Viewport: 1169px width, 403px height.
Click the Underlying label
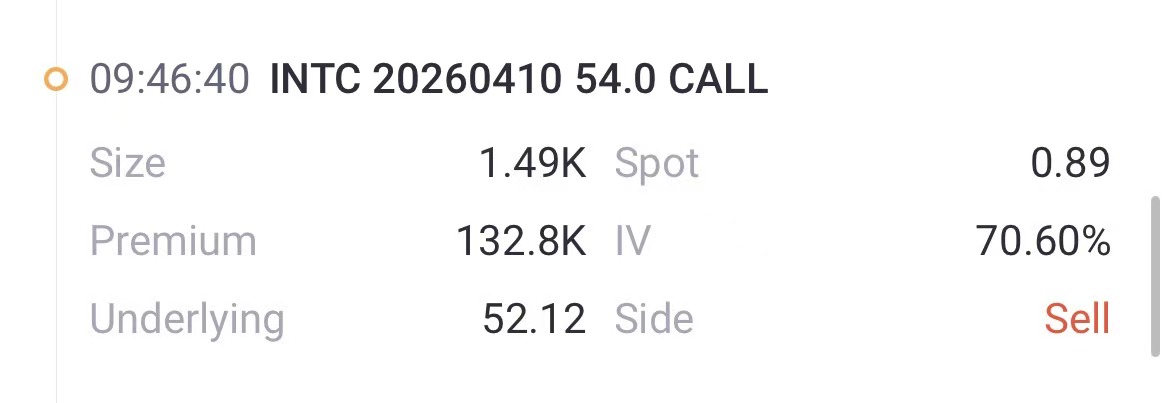point(187,319)
